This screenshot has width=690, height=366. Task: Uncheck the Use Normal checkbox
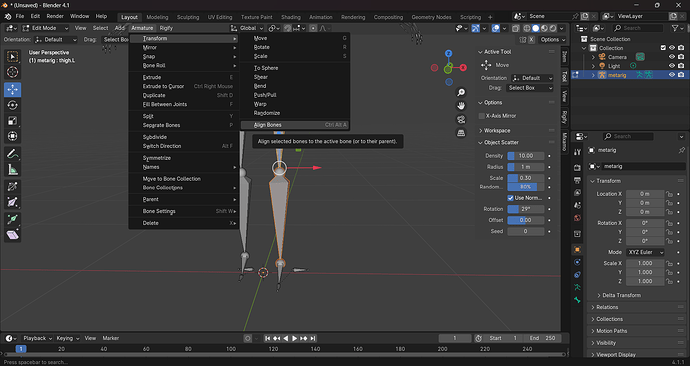[510, 198]
